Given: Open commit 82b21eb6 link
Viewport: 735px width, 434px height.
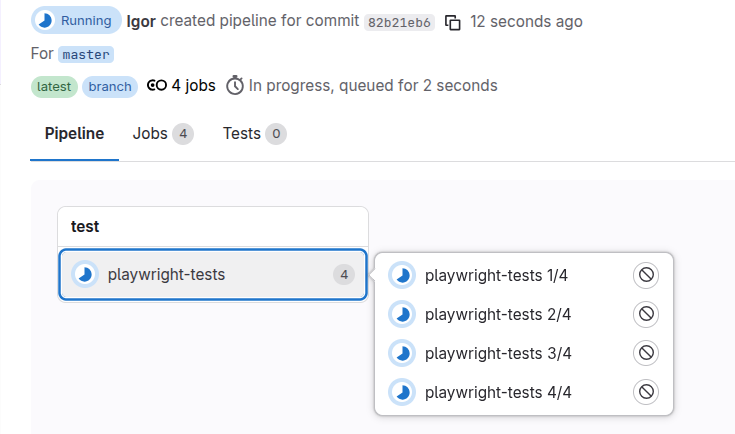Looking at the screenshot, I should coord(399,22).
